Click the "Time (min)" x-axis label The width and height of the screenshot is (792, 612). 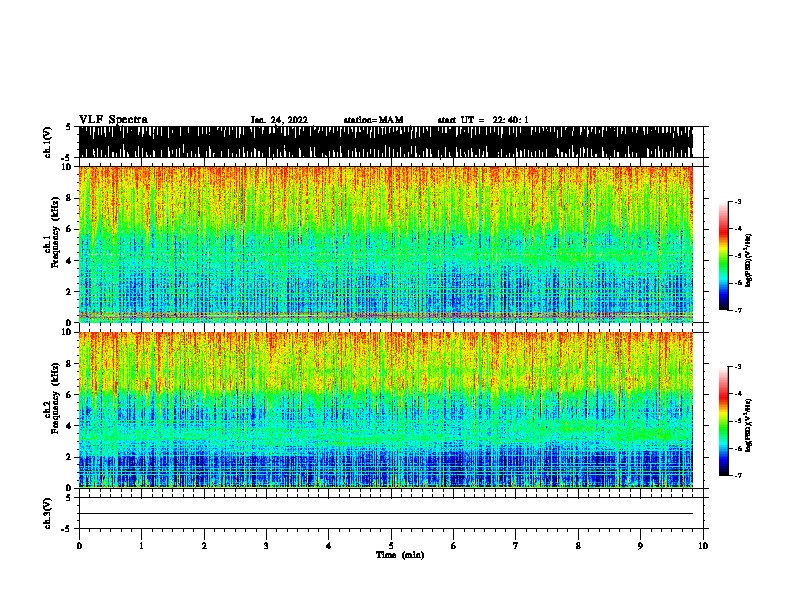coord(400,555)
